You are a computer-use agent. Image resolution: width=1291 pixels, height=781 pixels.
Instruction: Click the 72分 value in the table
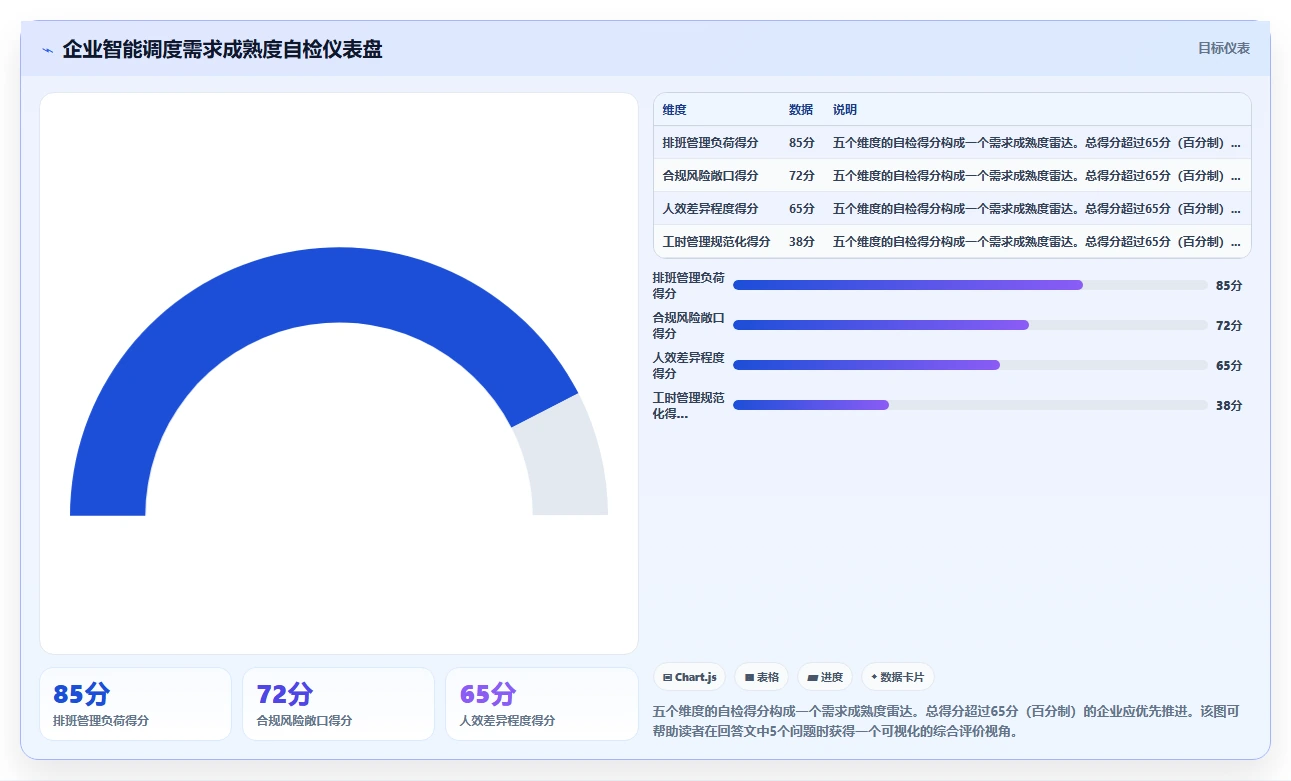tap(802, 176)
